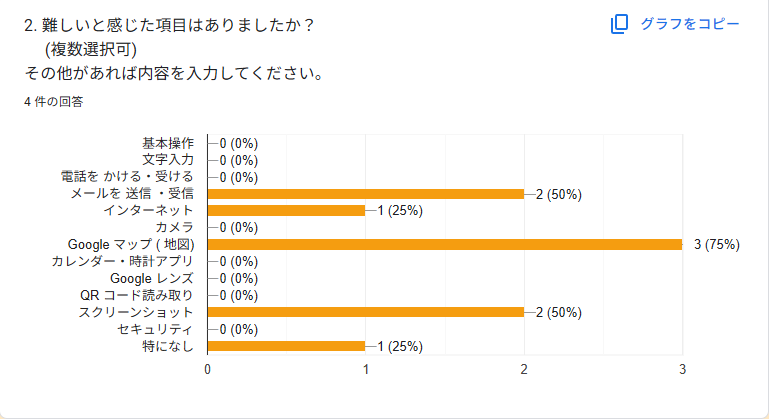The image size is (769, 419).
Task: Click the 特になし bar
Action: [286, 346]
